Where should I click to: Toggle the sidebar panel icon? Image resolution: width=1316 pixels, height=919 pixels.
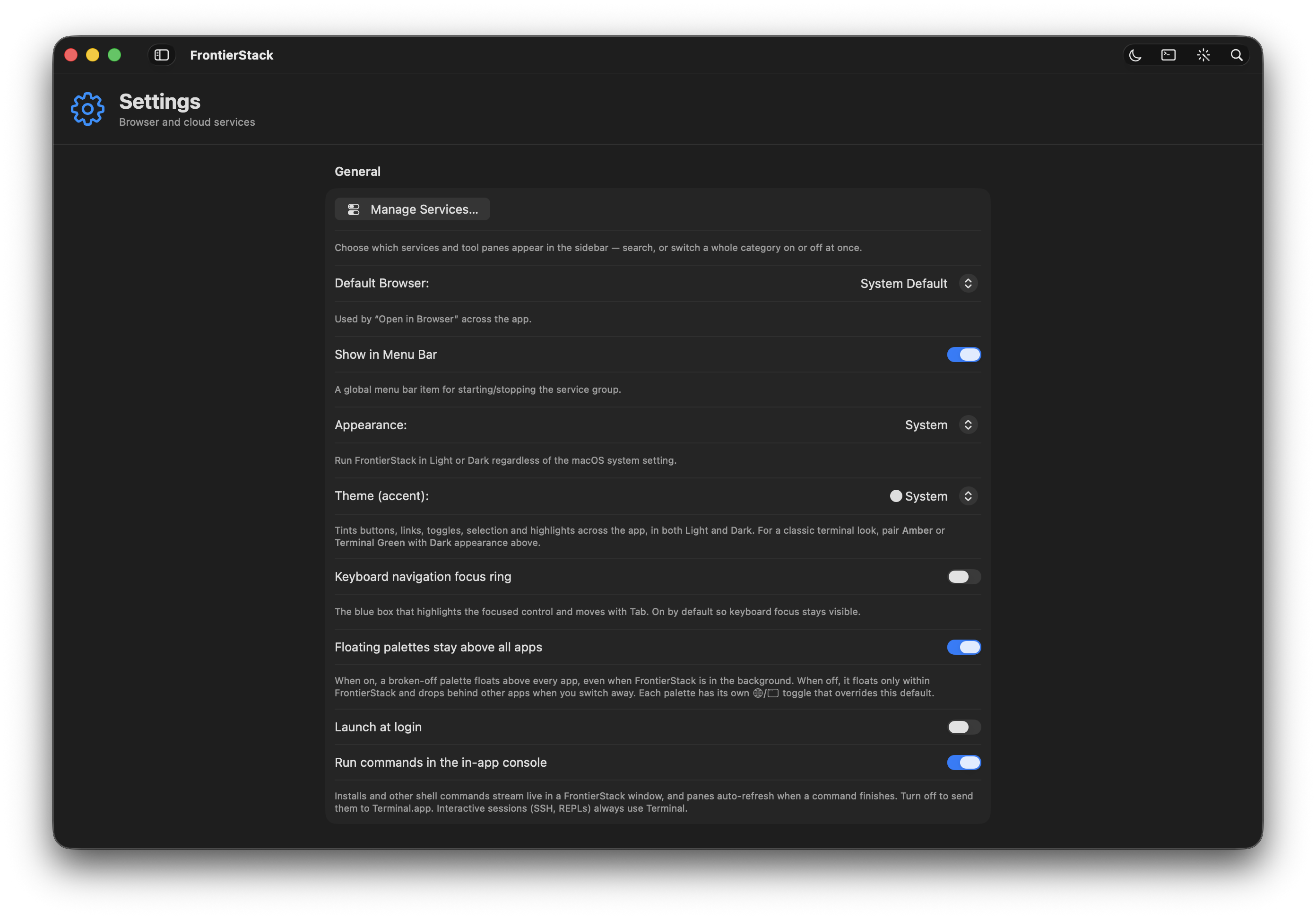(162, 55)
